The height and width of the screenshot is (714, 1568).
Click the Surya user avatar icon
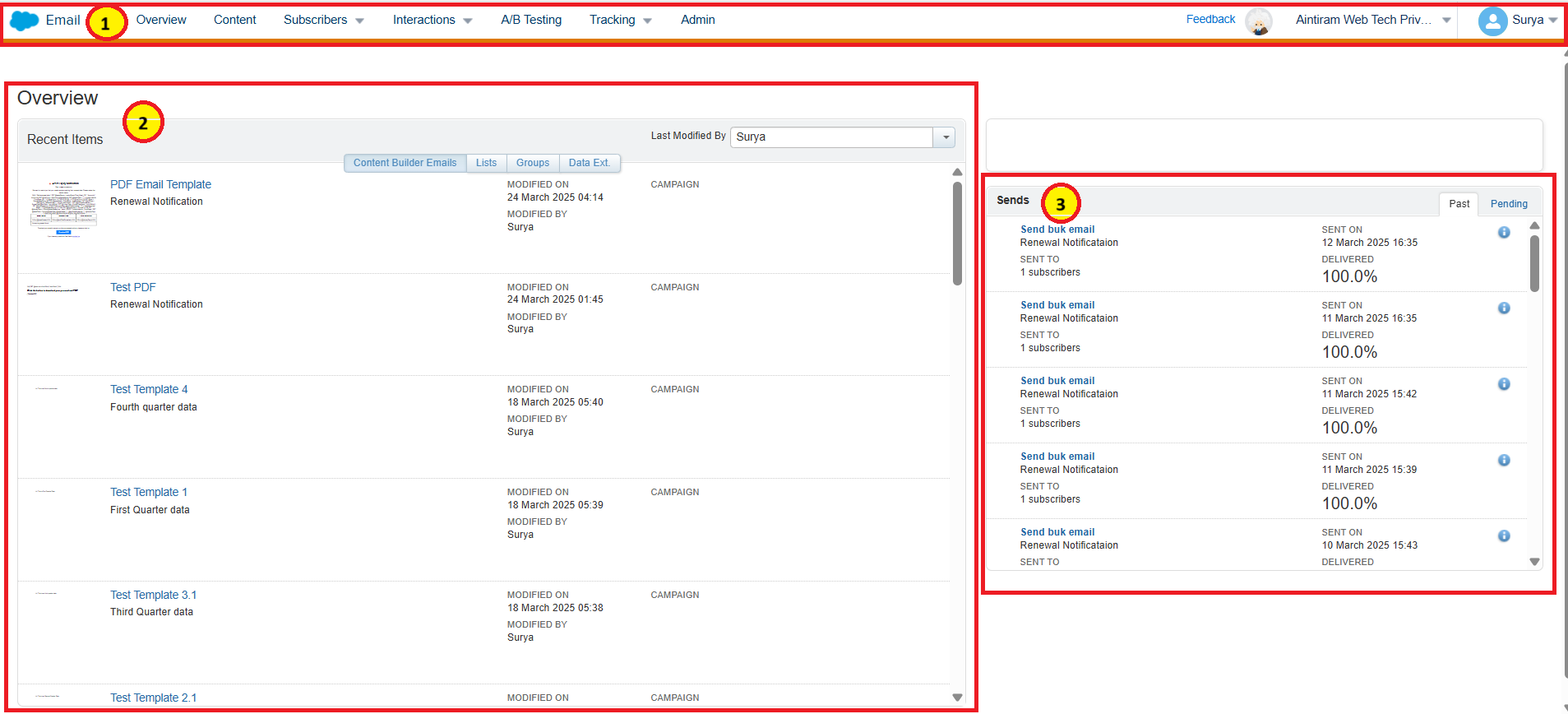1492,21
